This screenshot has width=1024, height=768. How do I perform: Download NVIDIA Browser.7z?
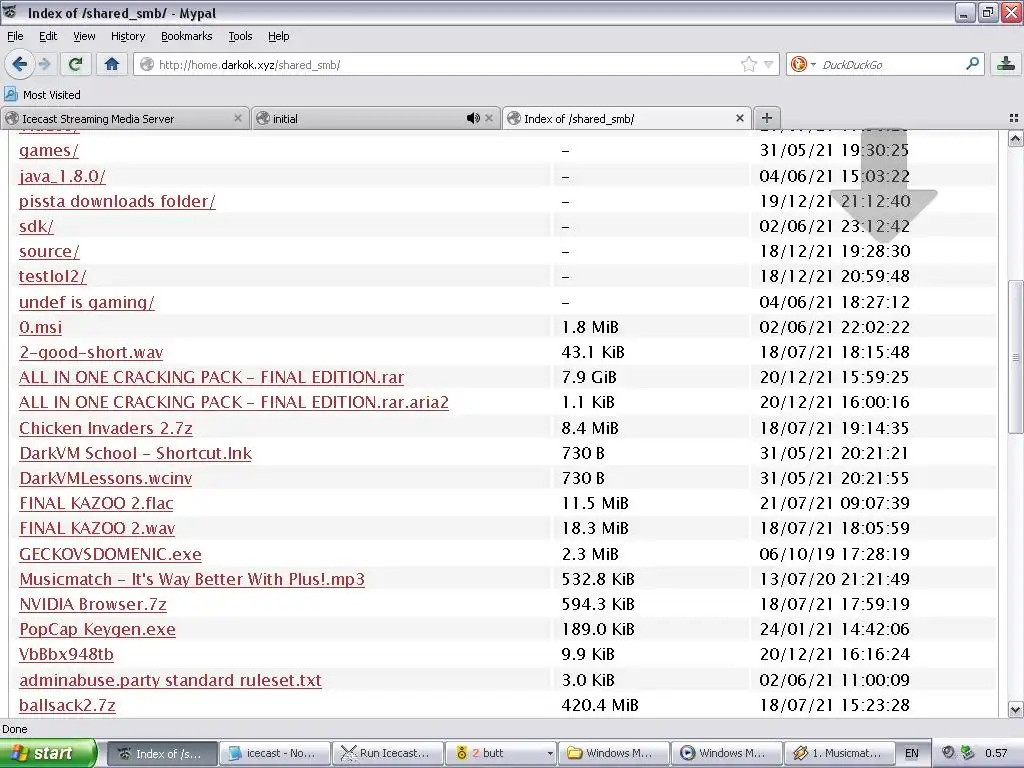coord(93,604)
